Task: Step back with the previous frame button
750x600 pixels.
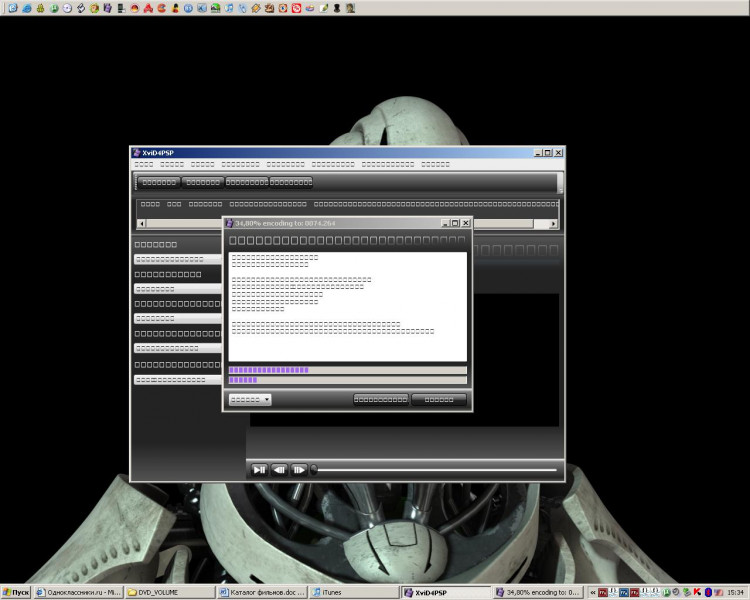Action: point(279,469)
